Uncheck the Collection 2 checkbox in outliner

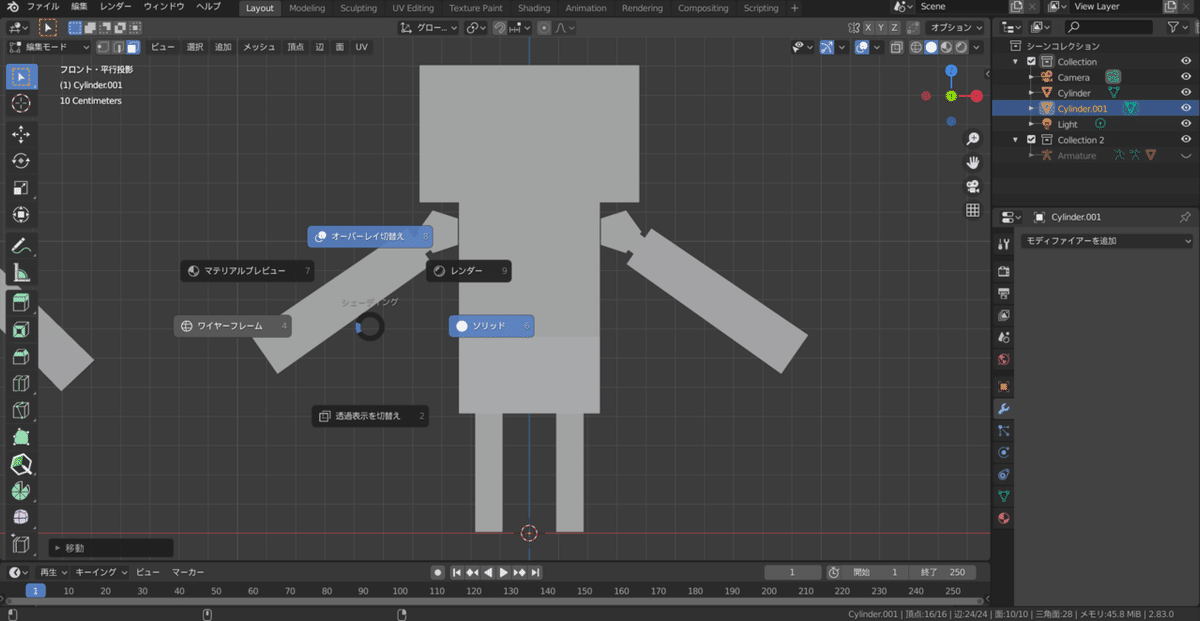(1032, 140)
